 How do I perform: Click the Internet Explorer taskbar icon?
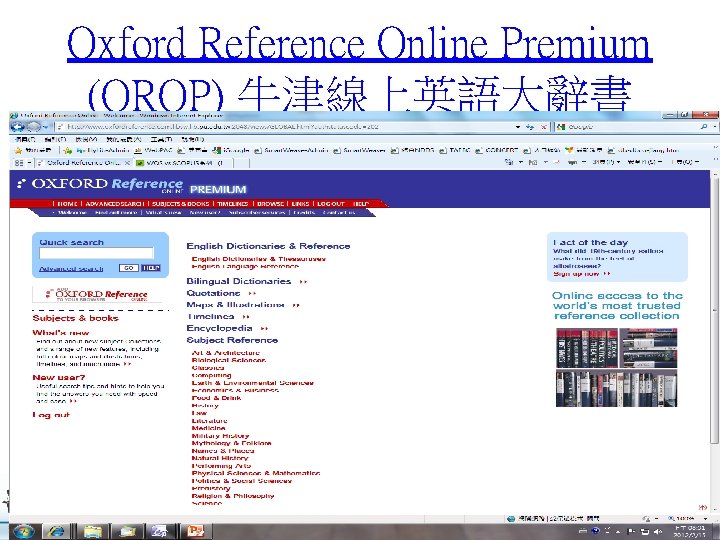click(56, 531)
